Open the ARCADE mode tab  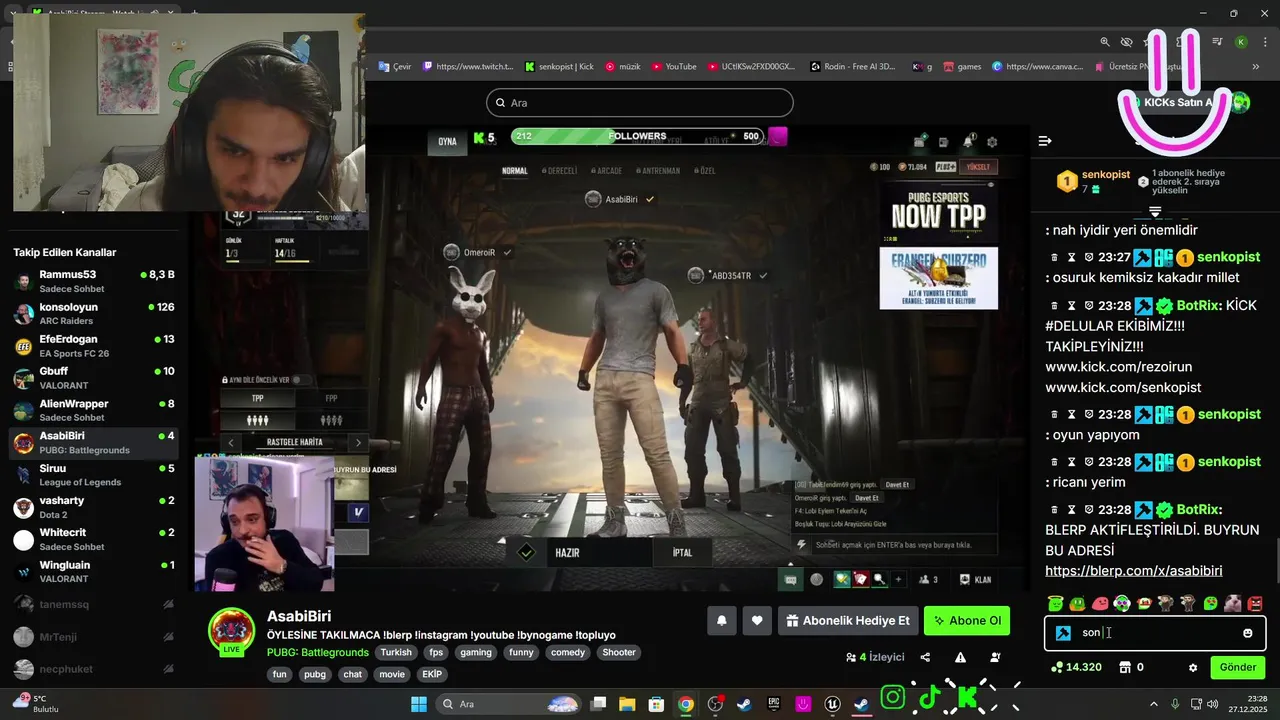[x=606, y=171]
